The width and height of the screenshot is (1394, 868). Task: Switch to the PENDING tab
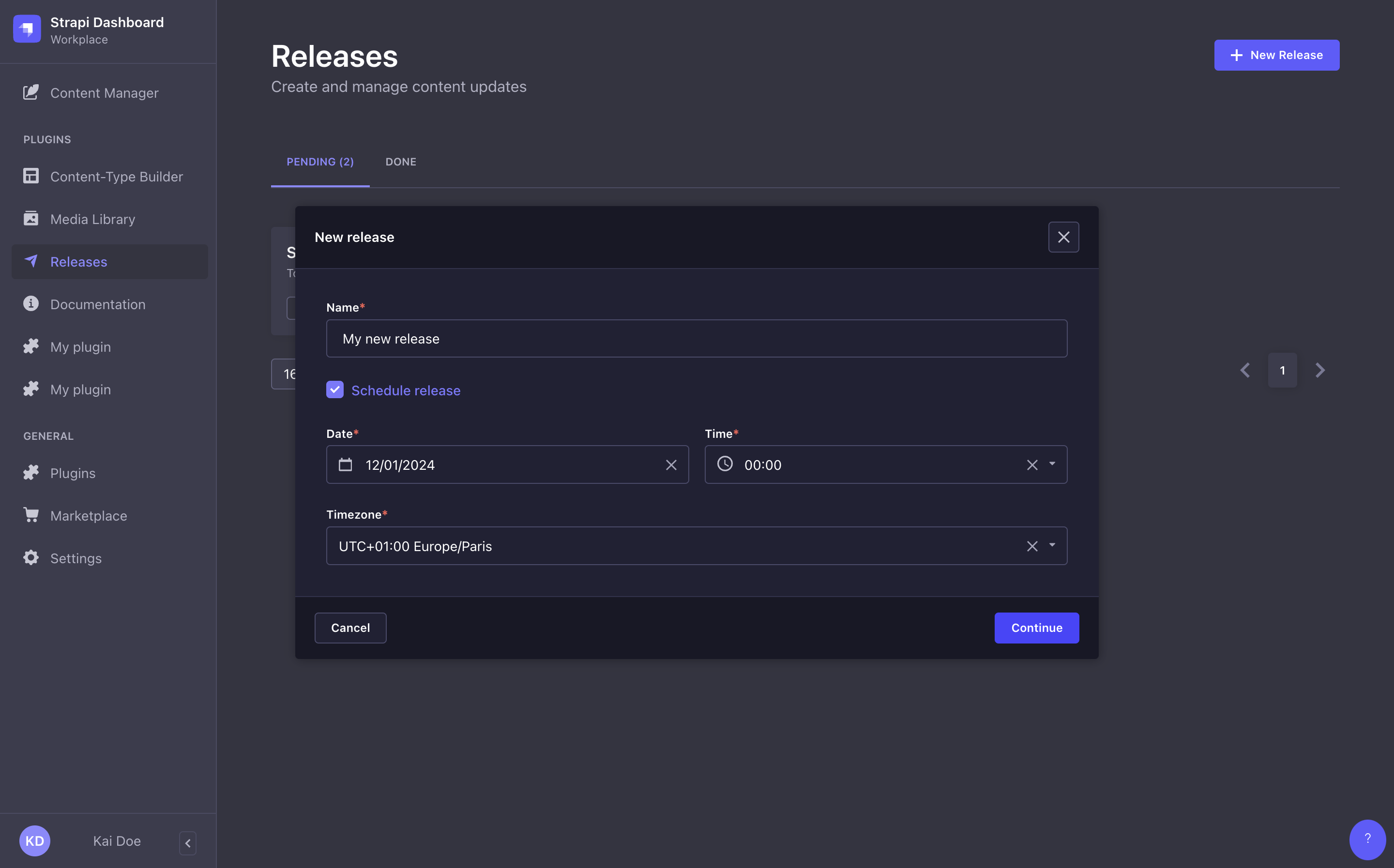(x=320, y=162)
